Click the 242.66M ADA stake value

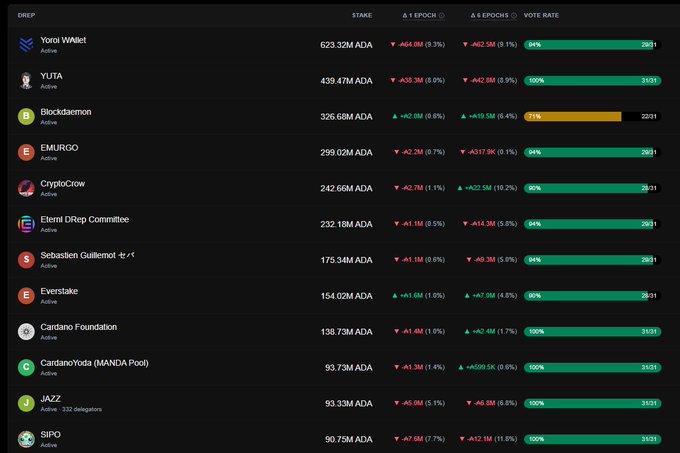(x=346, y=189)
